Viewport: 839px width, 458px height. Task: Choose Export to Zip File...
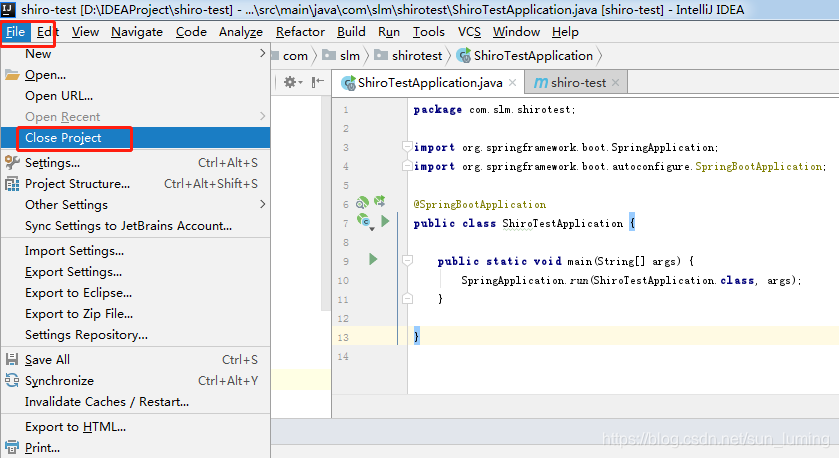[135, 314]
